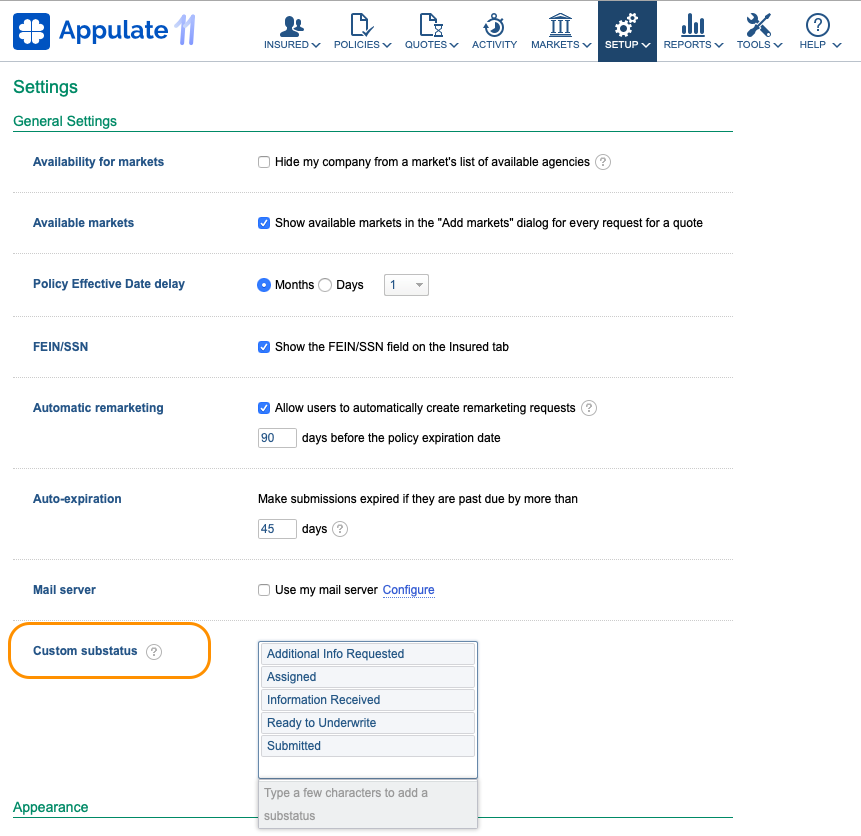Select the Months radio button

264,285
